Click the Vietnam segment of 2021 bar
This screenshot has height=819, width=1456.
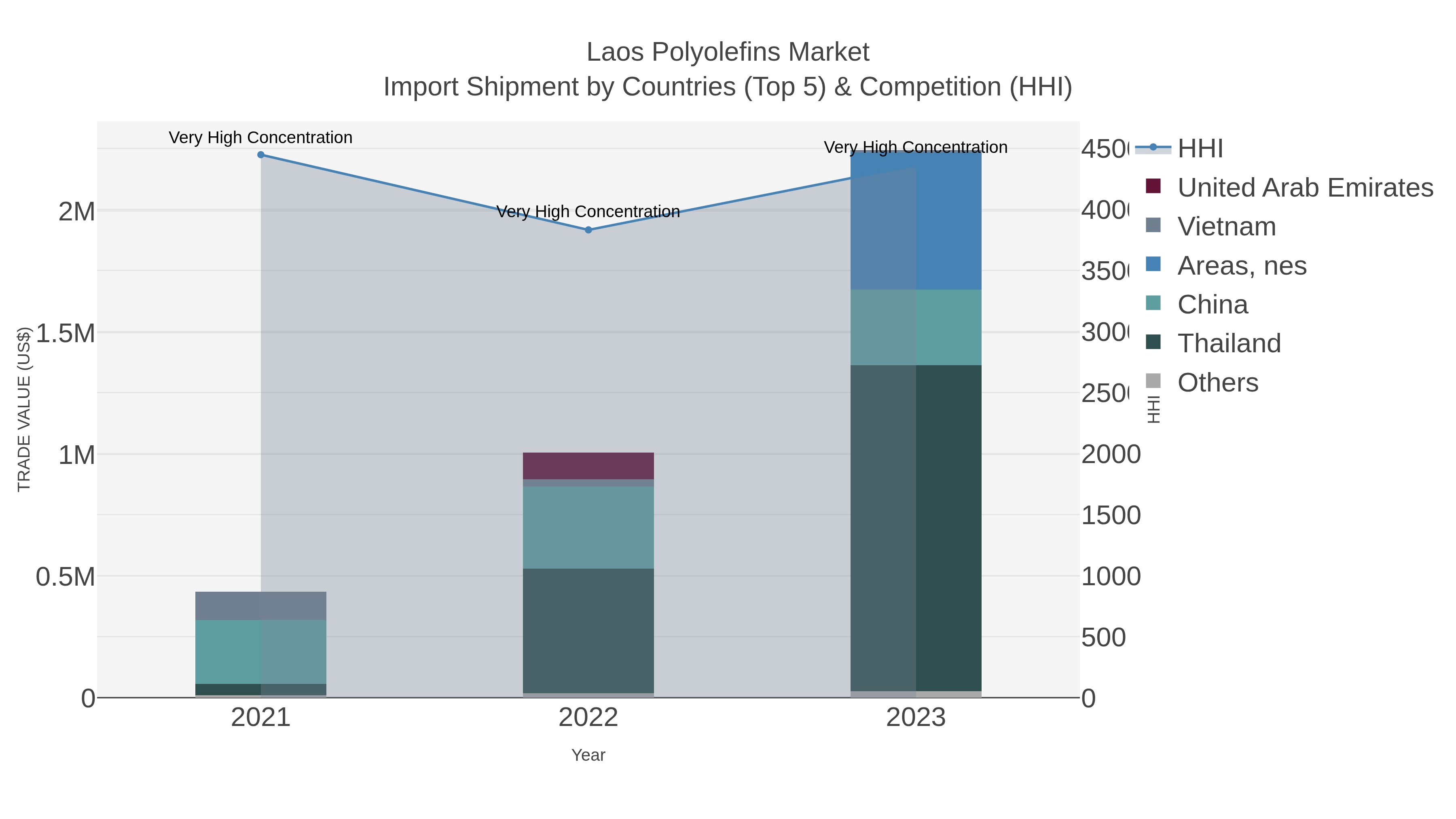pos(260,606)
